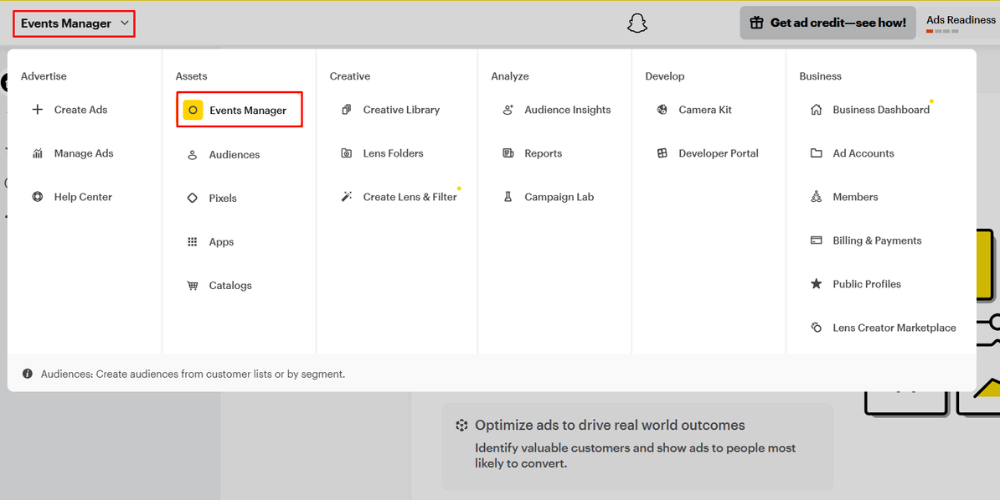Viewport: 1000px width, 500px height.
Task: Click the folder icon beside Ad Accounts
Action: (816, 153)
